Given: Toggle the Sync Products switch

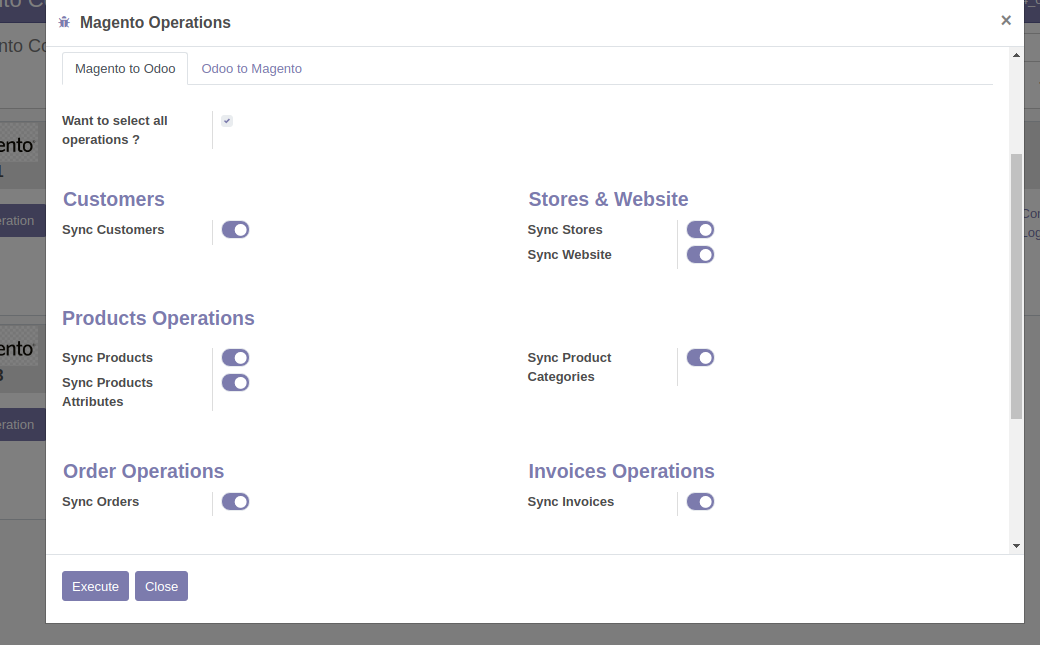Looking at the screenshot, I should coord(235,358).
